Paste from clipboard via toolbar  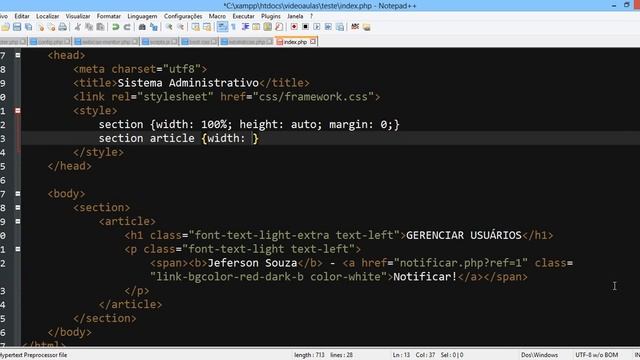coord(100,27)
